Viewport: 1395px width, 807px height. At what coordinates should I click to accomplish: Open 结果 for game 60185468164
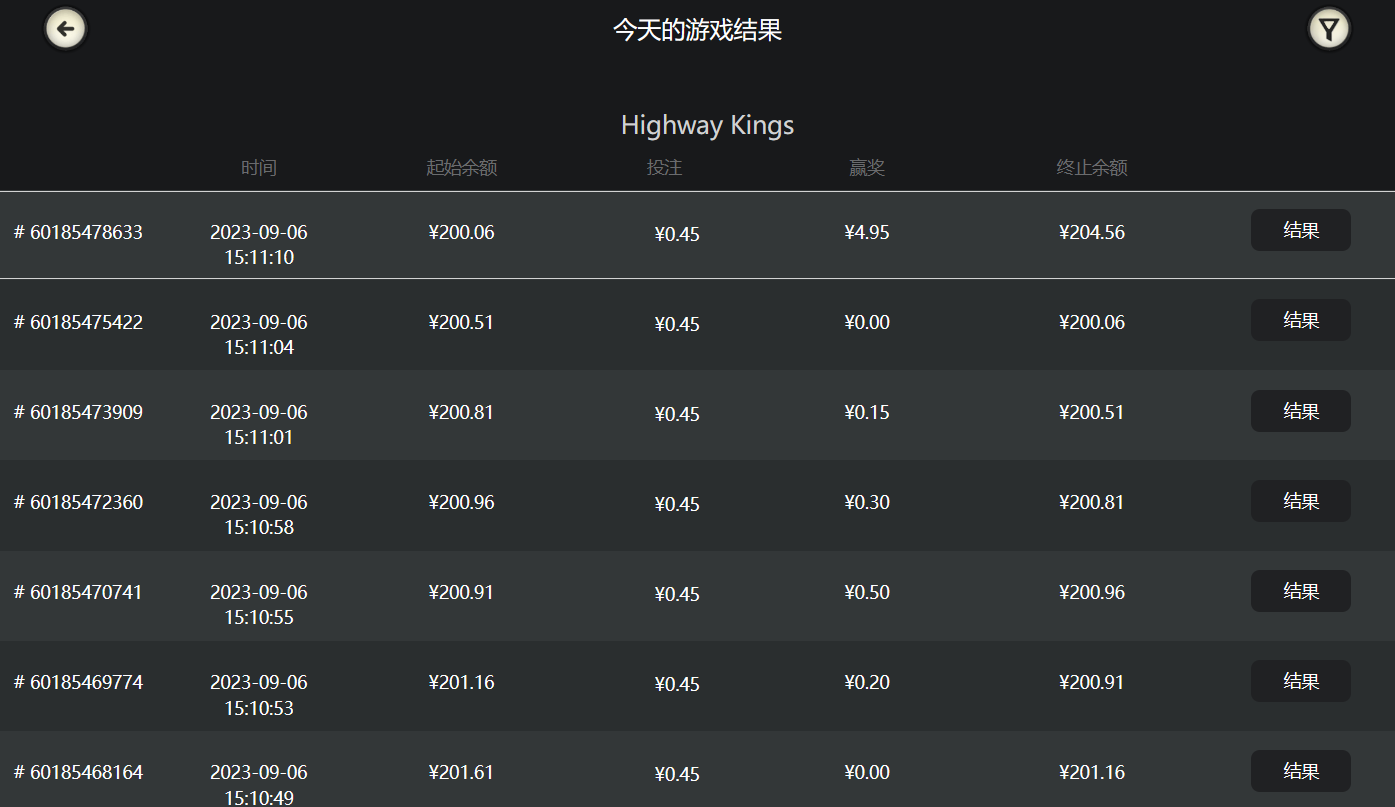pyautogui.click(x=1301, y=771)
